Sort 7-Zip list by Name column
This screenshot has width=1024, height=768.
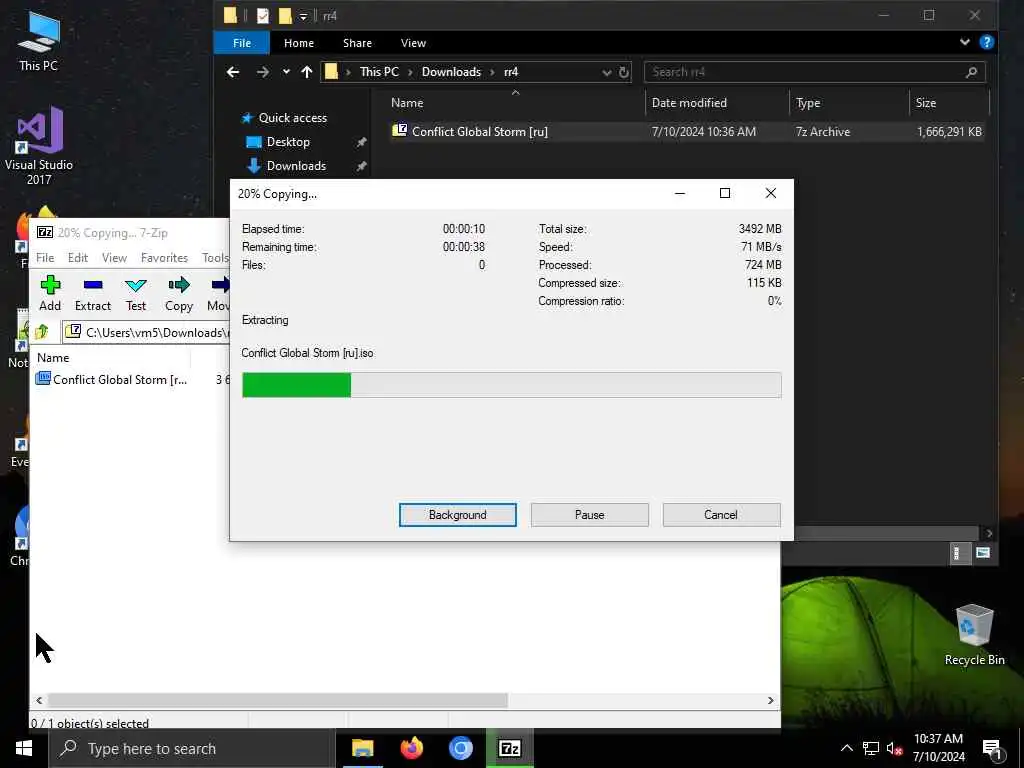(111, 358)
